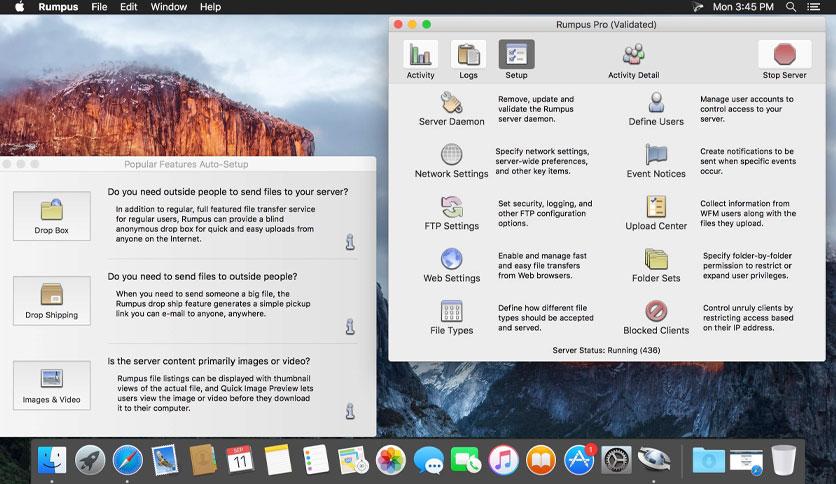The height and width of the screenshot is (484, 836).
Task: Open Finder from the Dock
Action: [x=52, y=459]
